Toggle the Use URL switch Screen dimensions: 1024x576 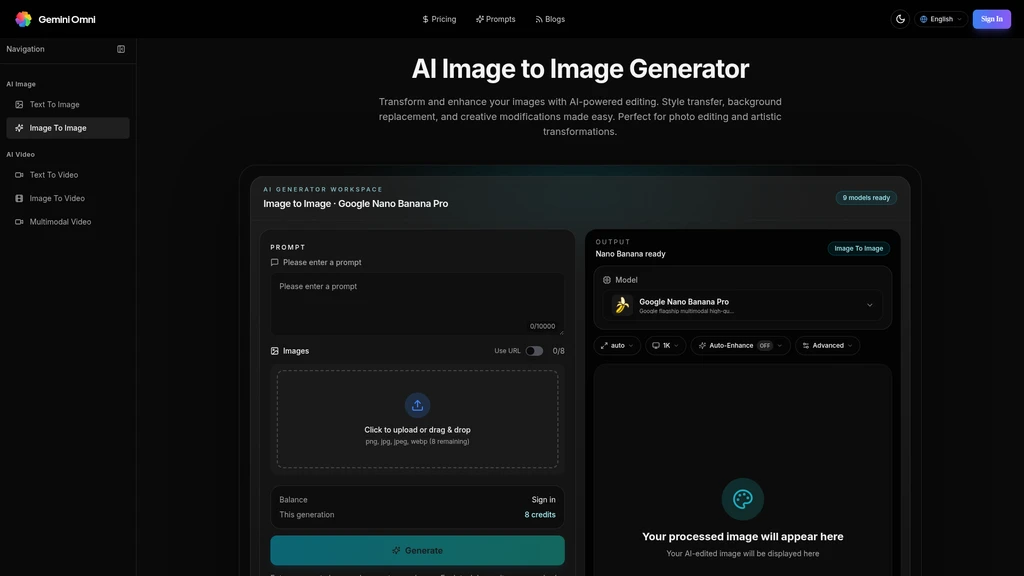[534, 351]
